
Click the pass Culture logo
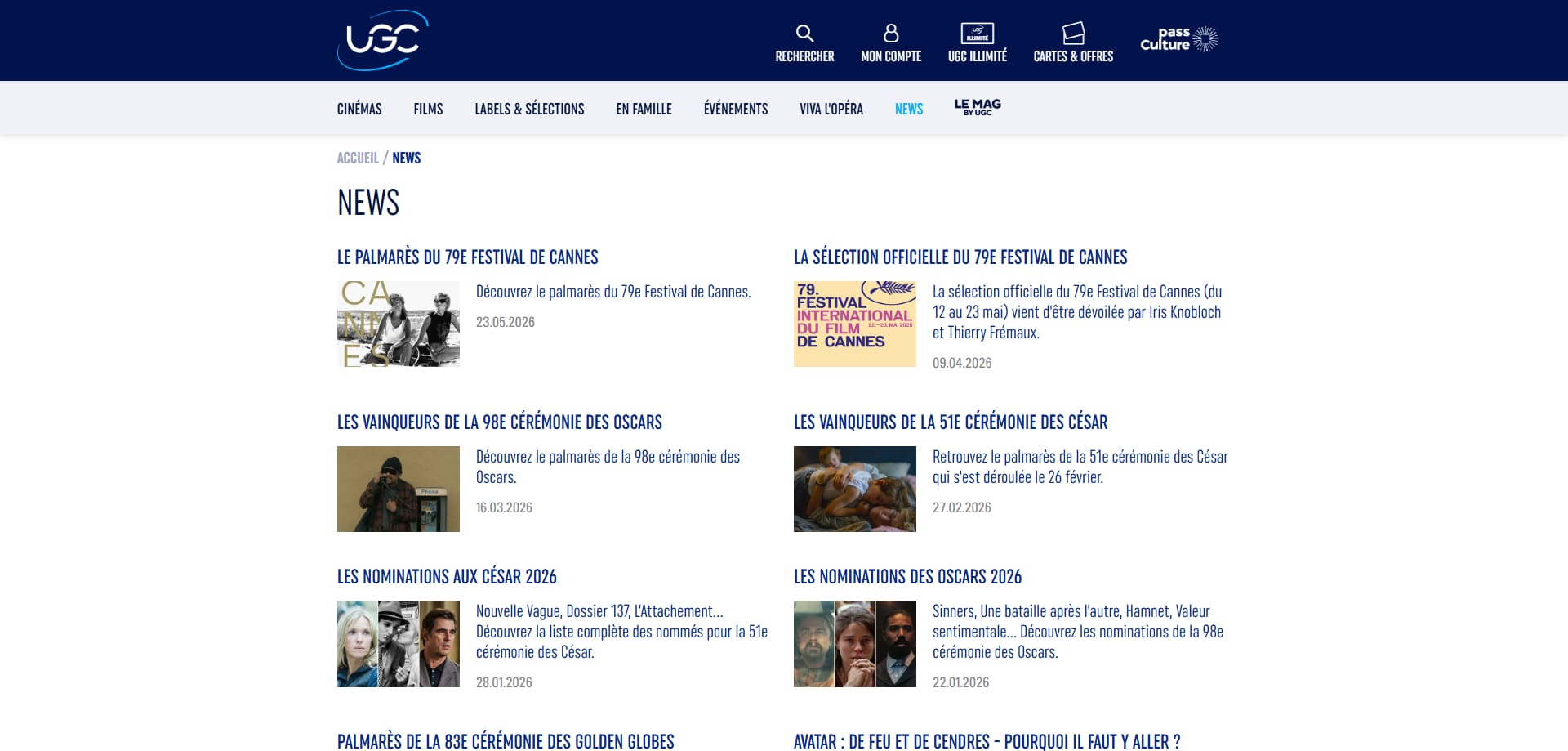[x=1179, y=38]
